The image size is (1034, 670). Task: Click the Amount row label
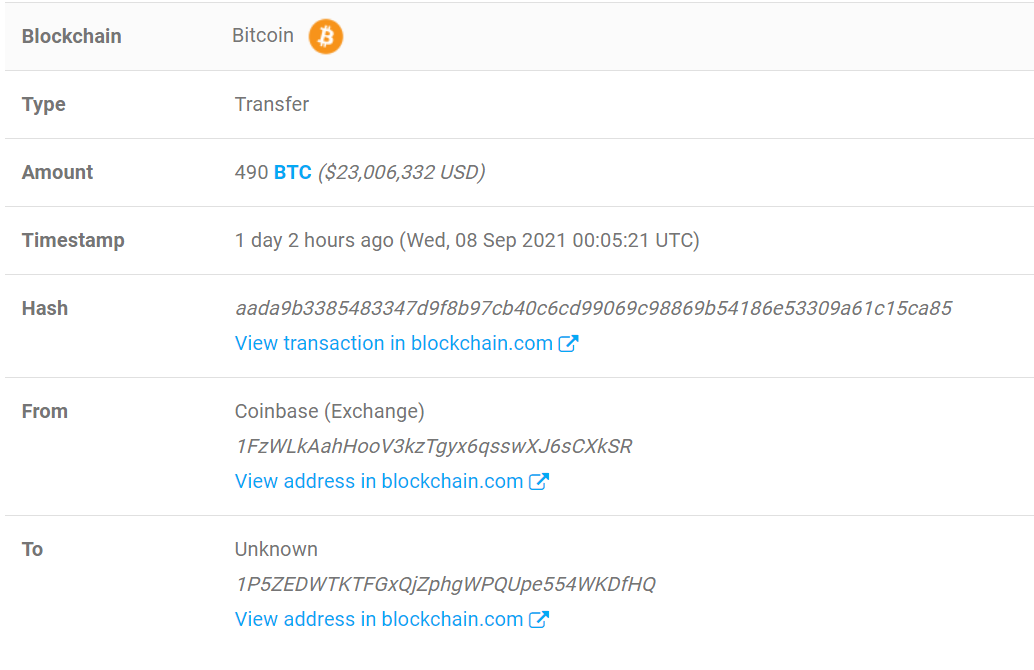click(57, 173)
